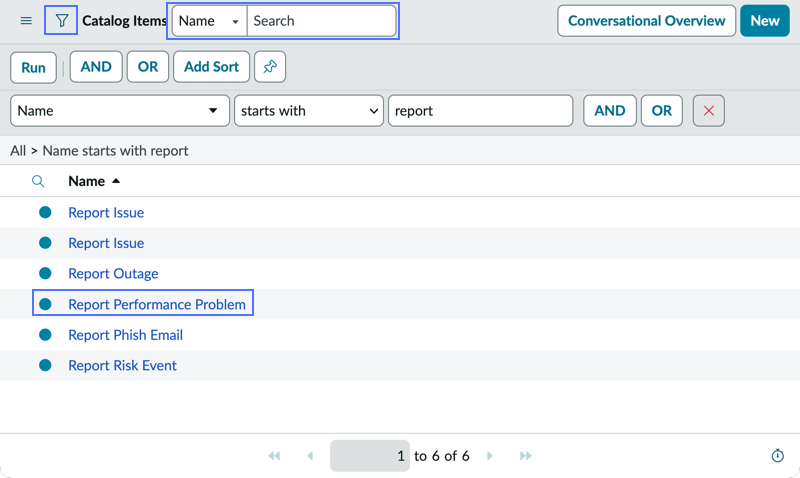Open the Report Performance Problem item
This screenshot has height=478, width=800.
(x=157, y=304)
